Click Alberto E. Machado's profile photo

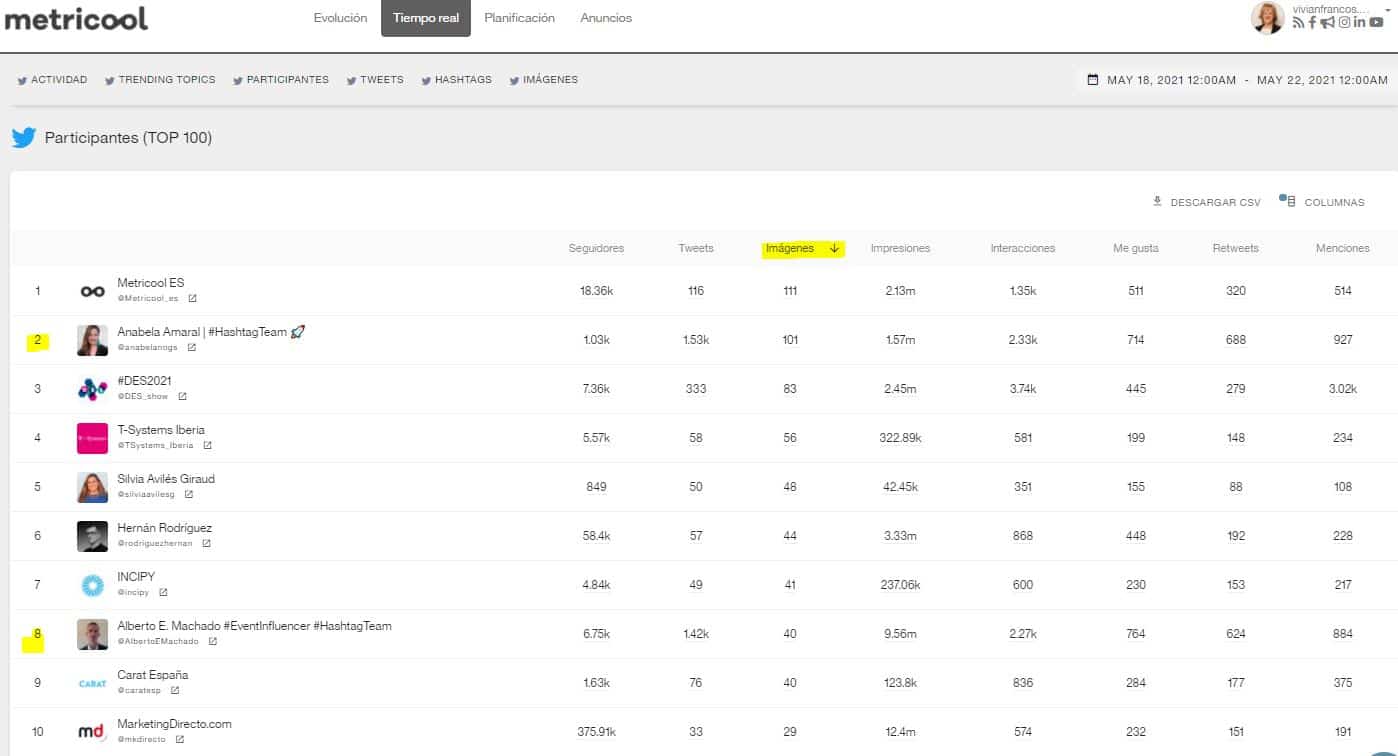pos(92,634)
